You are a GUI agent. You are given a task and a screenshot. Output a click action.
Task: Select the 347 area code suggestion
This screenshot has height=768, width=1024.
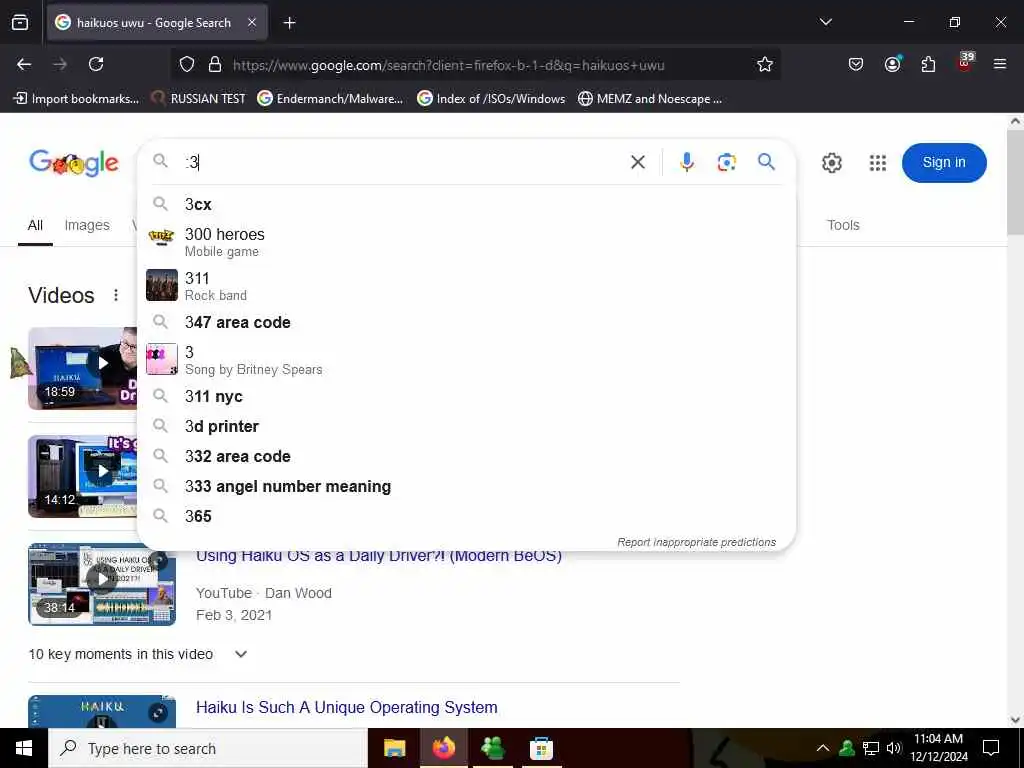466,323
